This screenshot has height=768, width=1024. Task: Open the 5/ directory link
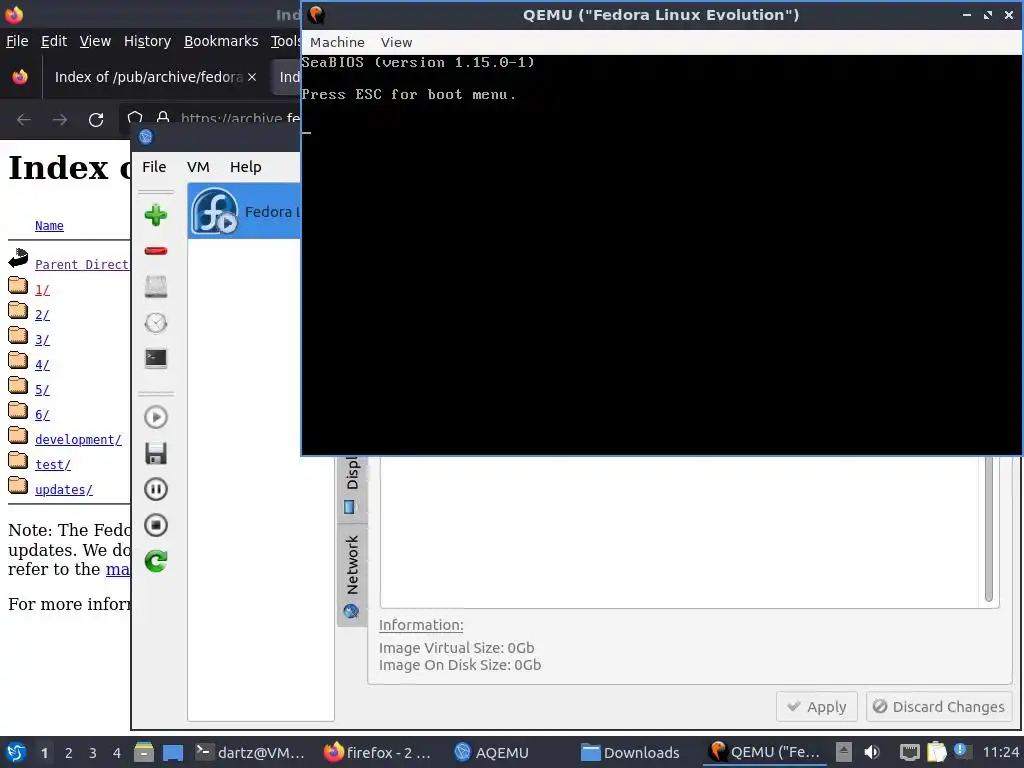42,389
